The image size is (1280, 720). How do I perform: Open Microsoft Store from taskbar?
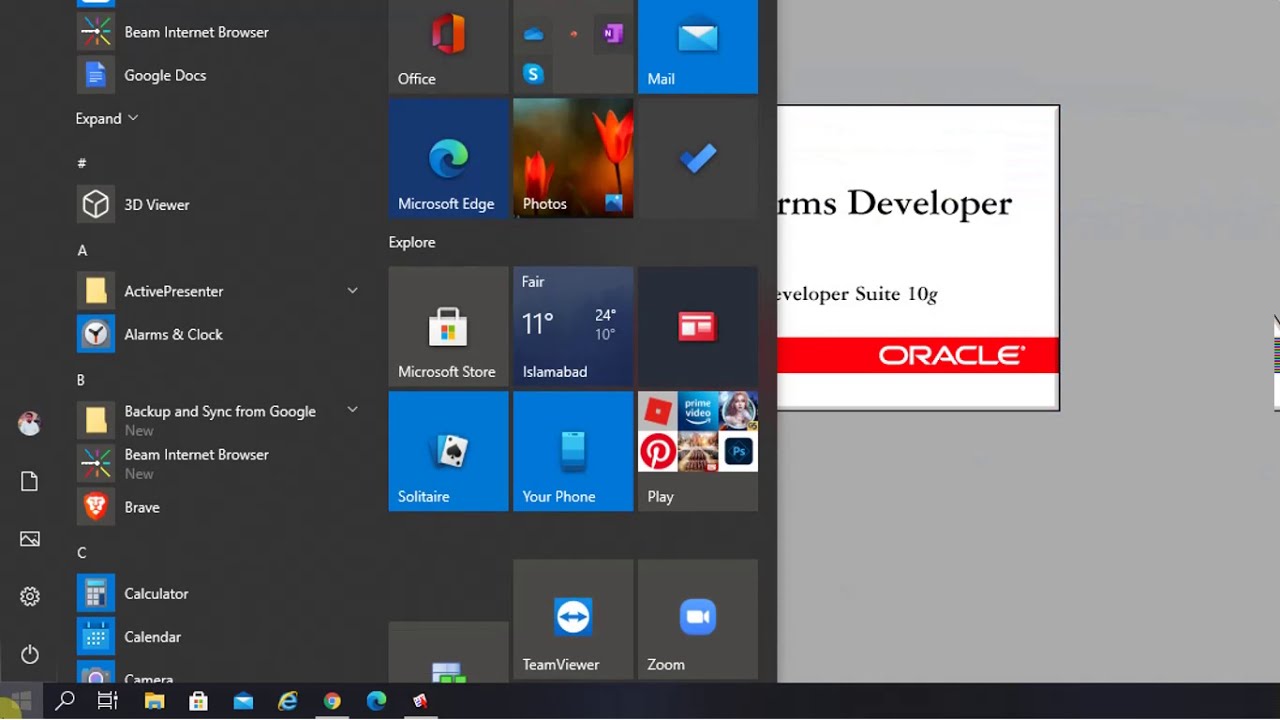pyautogui.click(x=199, y=701)
